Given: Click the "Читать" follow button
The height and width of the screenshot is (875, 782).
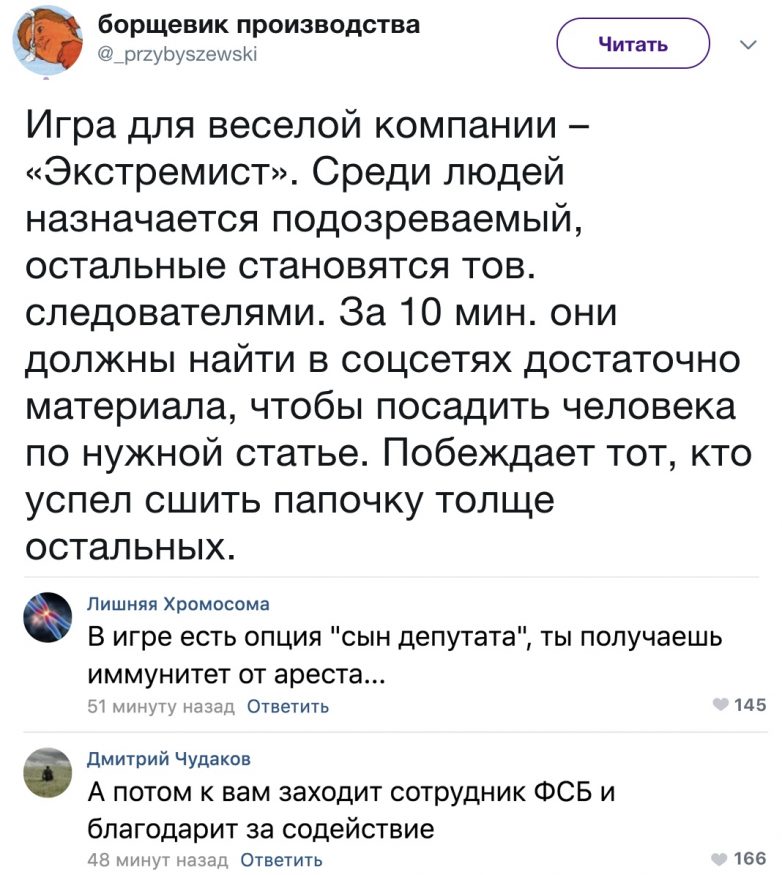Looking at the screenshot, I should [x=632, y=44].
